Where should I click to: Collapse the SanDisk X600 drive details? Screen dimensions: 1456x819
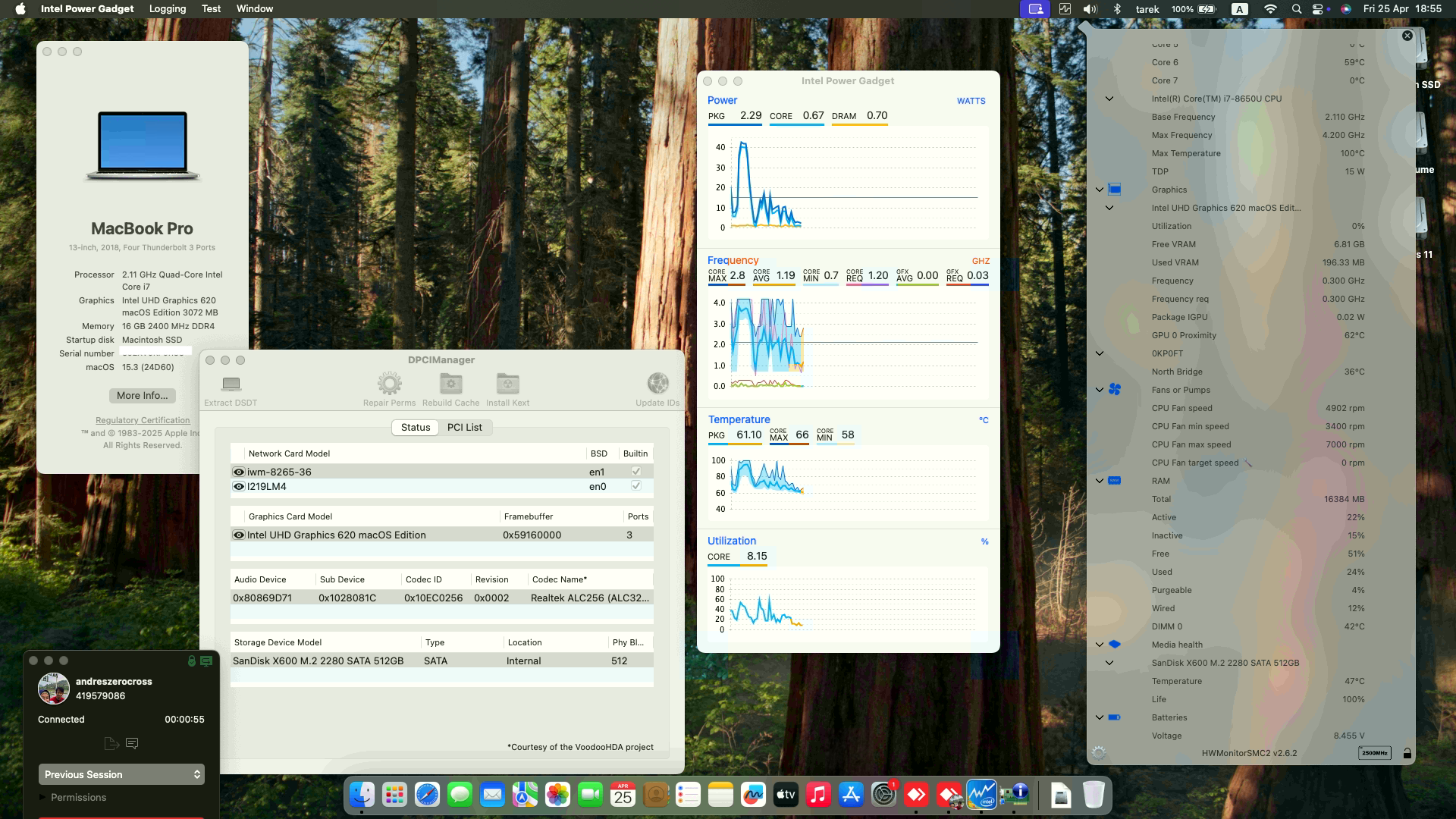pos(1109,662)
